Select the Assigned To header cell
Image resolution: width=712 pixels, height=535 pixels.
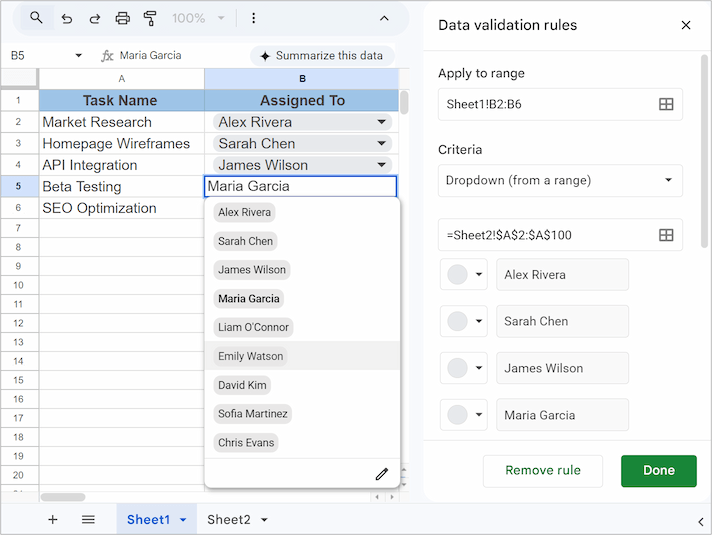[302, 100]
